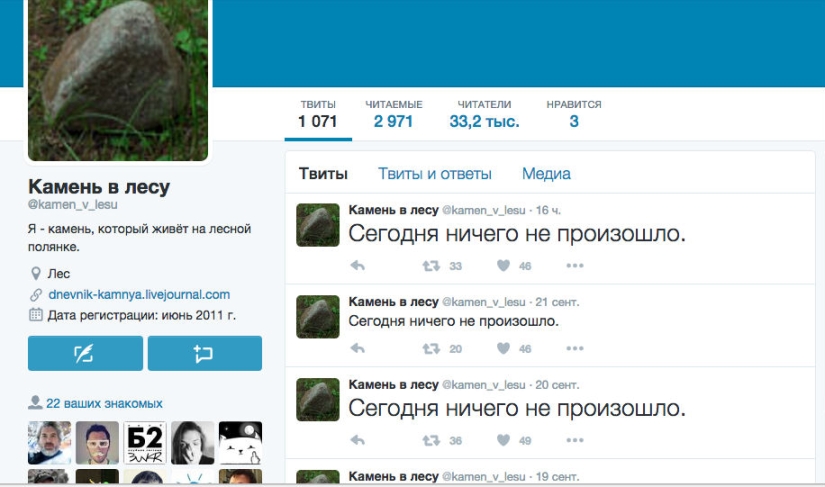Reply to the 16 ч. tweet
The height and width of the screenshot is (487, 825).
tap(357, 266)
